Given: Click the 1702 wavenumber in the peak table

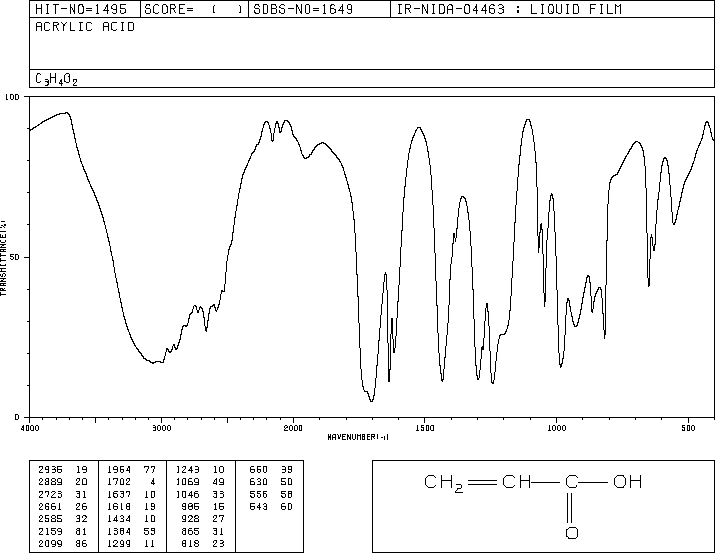Looking at the screenshot, I should click(119, 482).
